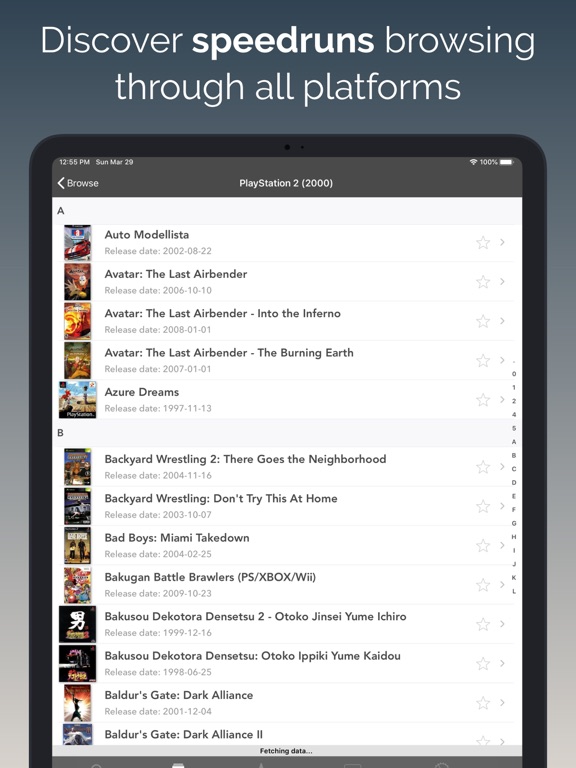Jump to index letter K
576x768 pixels.
coord(514,577)
